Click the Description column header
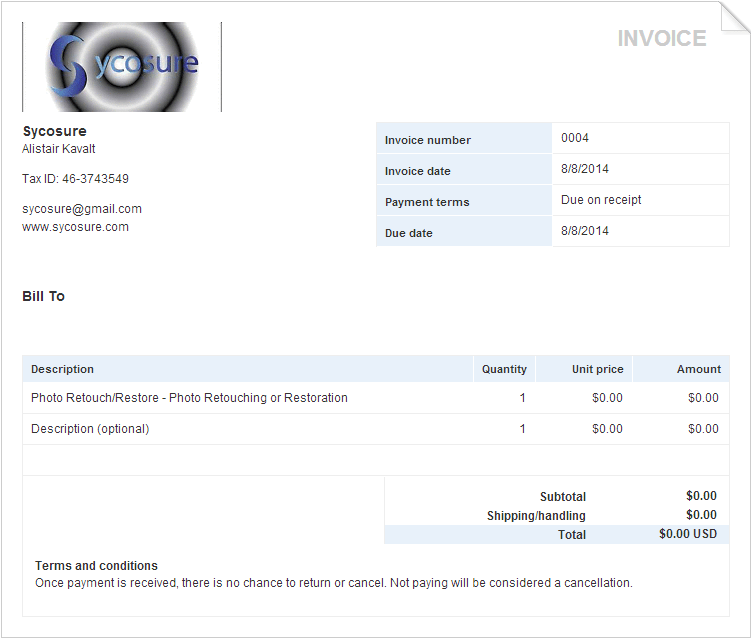Viewport: 753px width, 641px height. click(62, 369)
